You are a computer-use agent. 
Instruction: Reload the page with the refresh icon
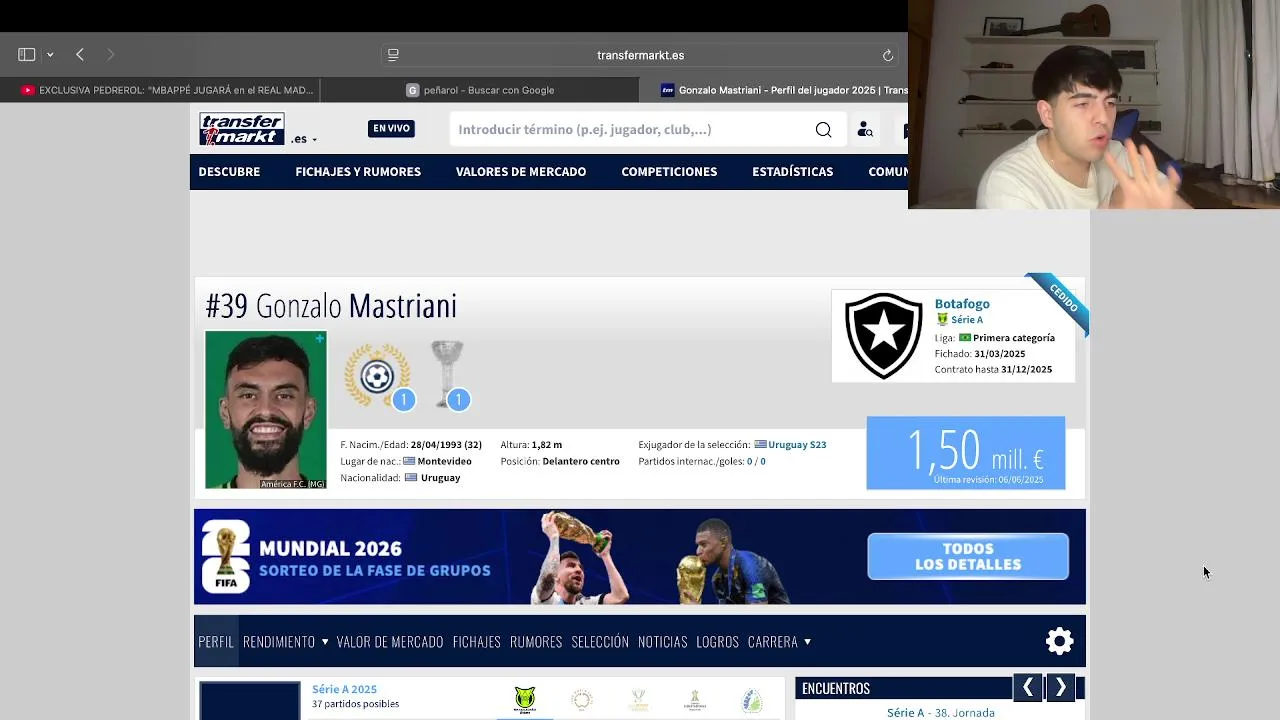[x=887, y=55]
